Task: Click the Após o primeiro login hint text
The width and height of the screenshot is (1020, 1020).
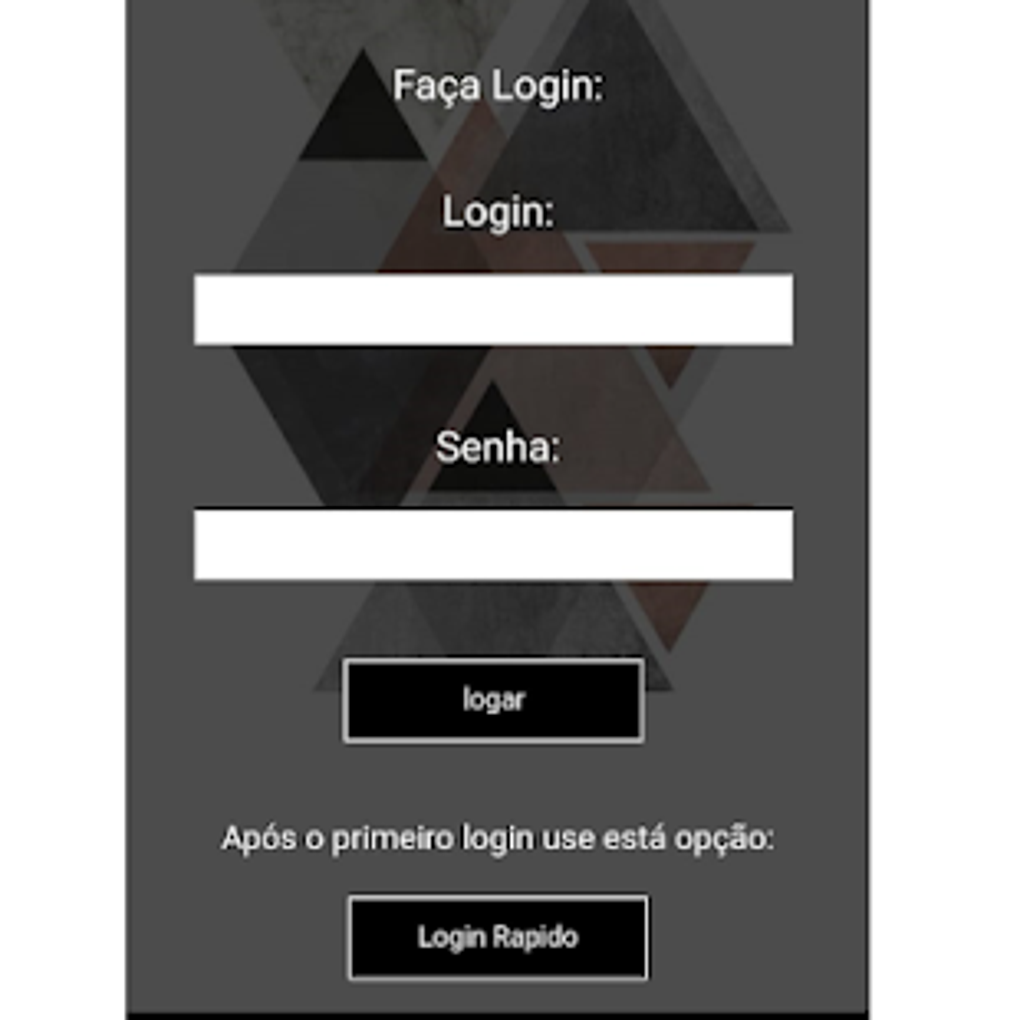Action: (498, 838)
